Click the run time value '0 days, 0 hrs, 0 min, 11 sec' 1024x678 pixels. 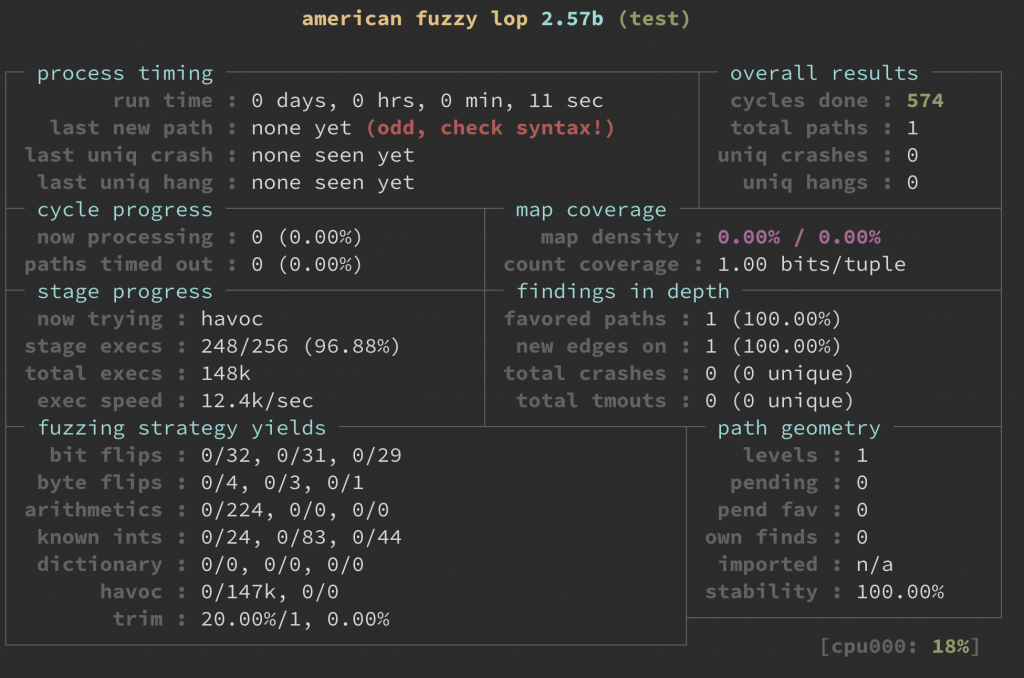click(427, 101)
